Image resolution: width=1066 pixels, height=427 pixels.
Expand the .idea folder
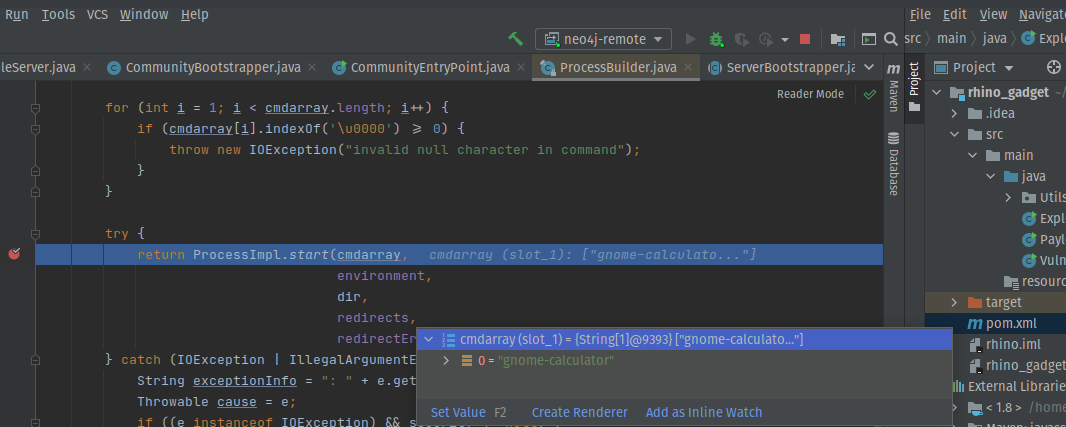[954, 114]
